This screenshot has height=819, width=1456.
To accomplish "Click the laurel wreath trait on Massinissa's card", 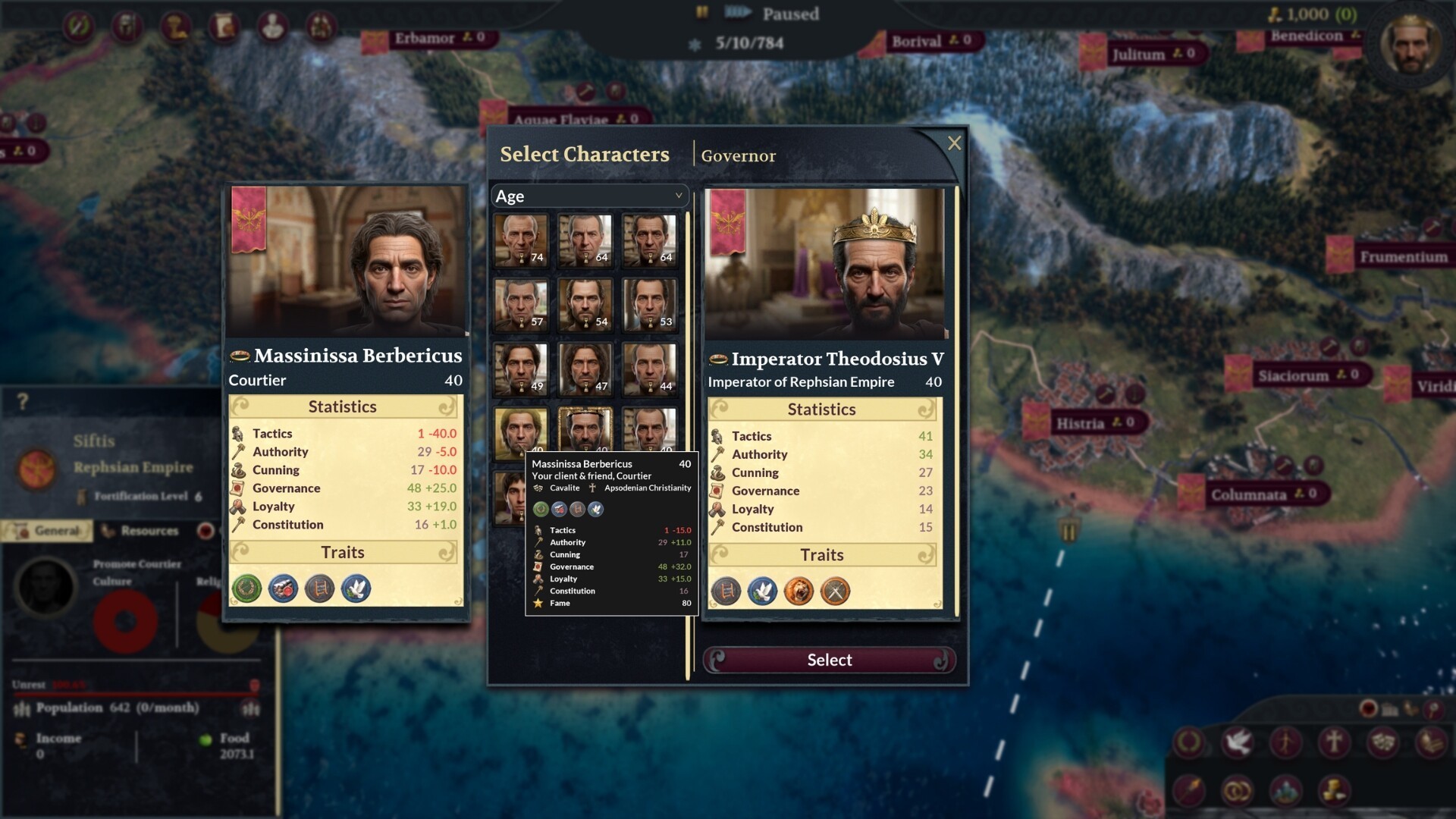I will tap(246, 588).
